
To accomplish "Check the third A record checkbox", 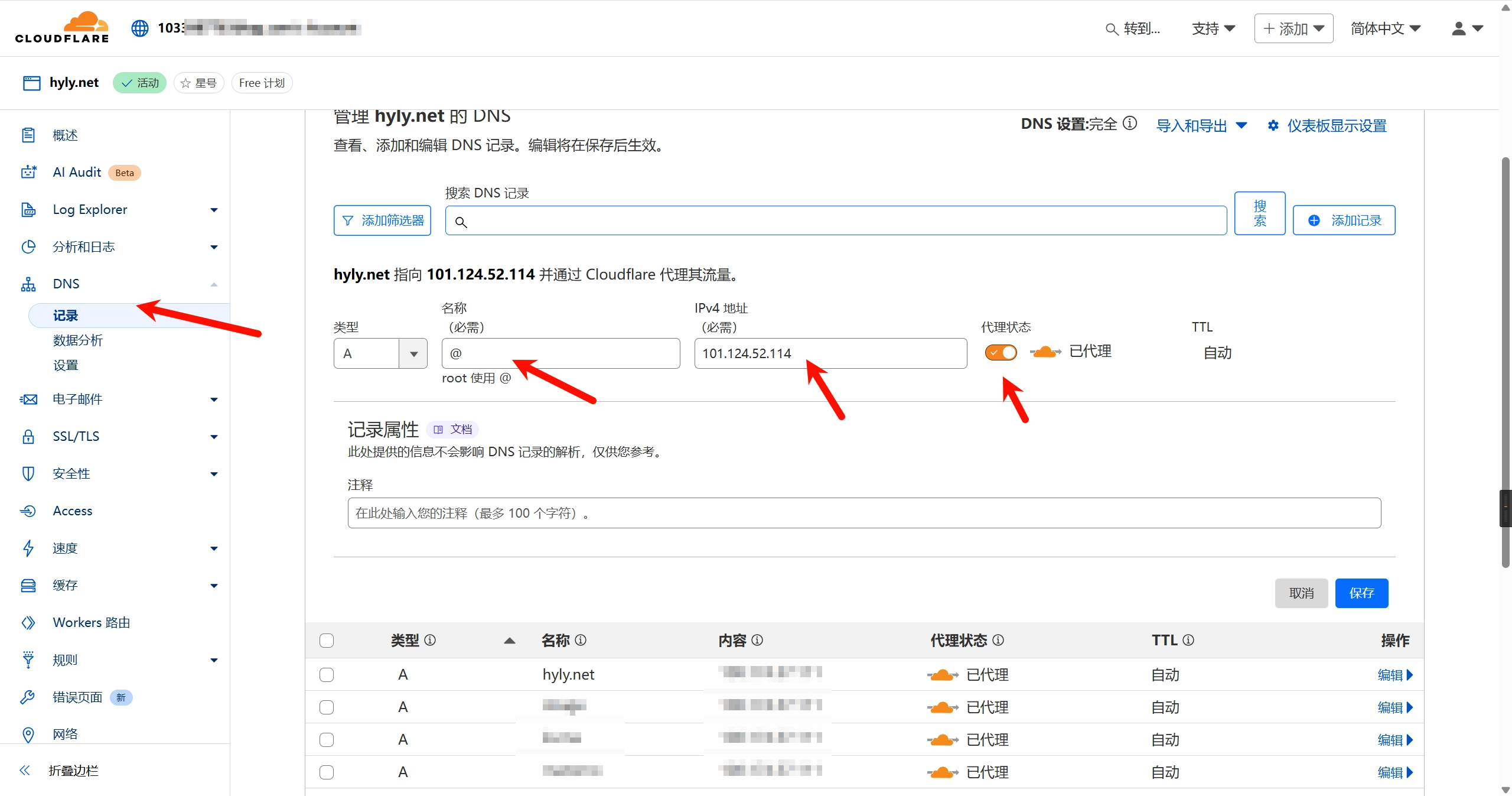I will tap(327, 740).
